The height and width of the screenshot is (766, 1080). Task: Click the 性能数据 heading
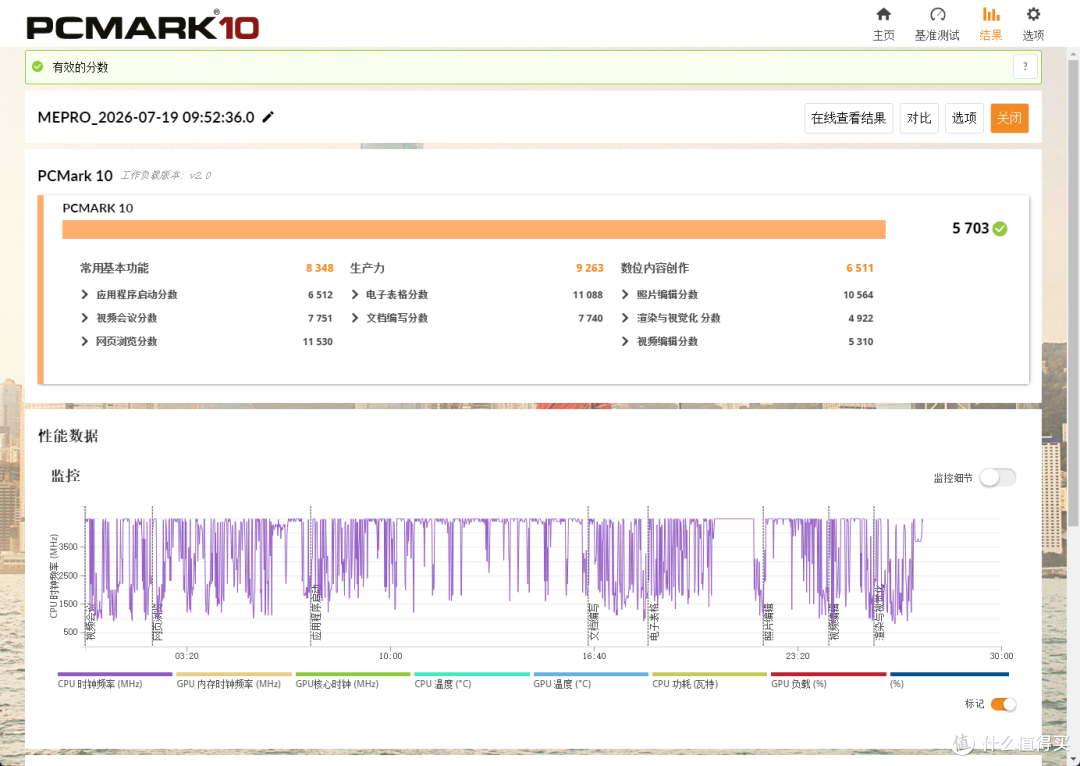click(x=68, y=436)
